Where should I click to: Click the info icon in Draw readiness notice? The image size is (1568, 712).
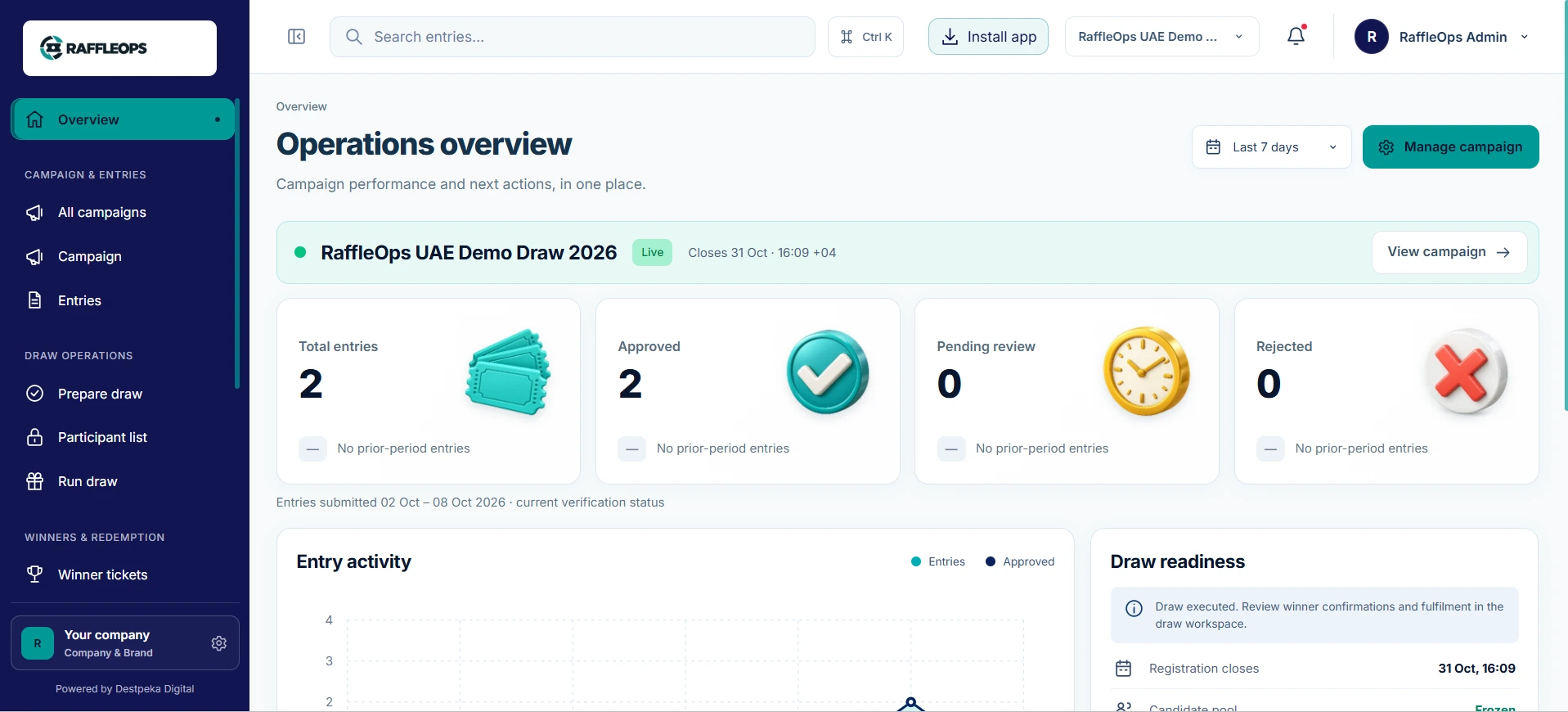pos(1134,608)
